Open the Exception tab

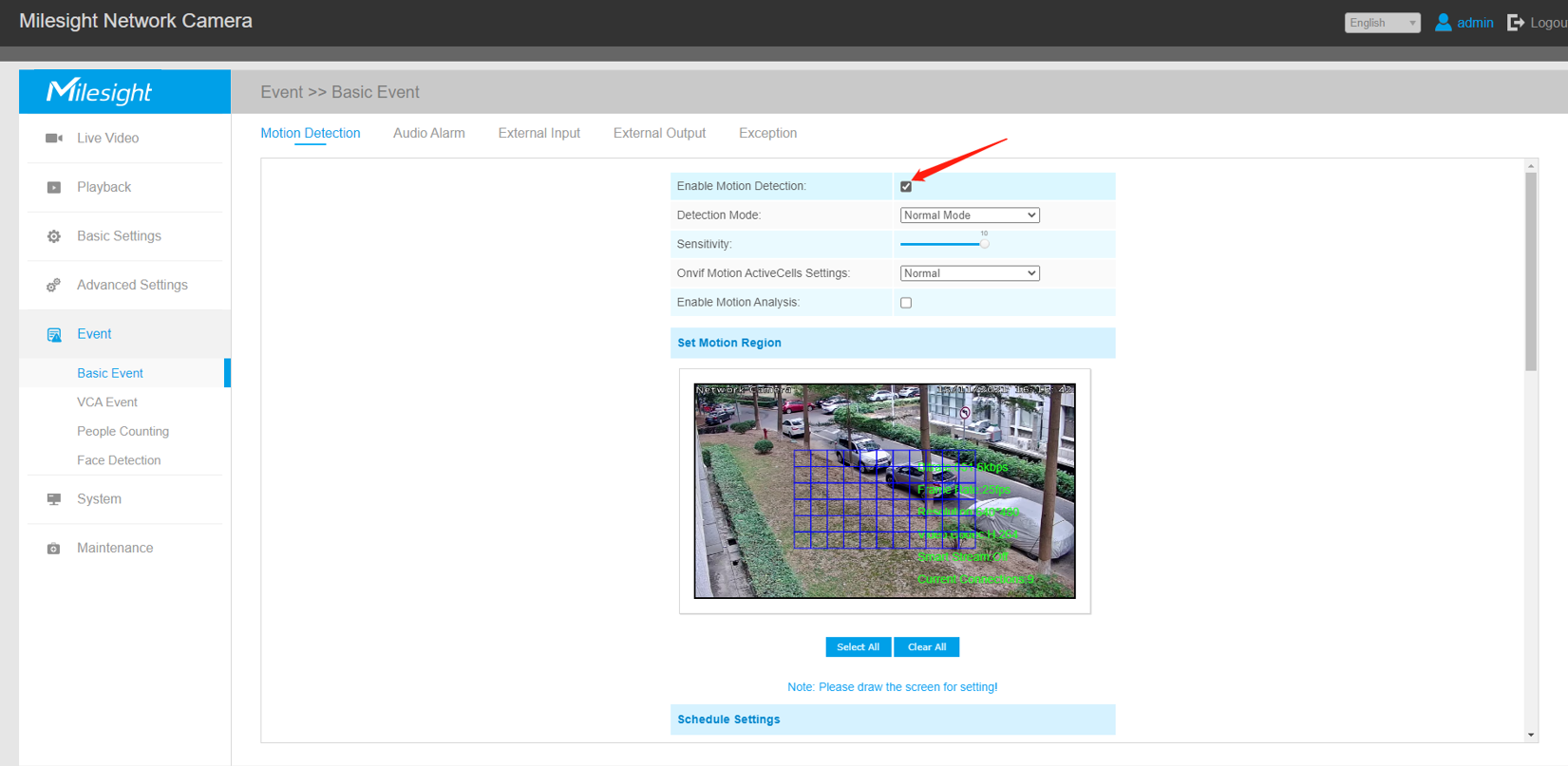pyautogui.click(x=767, y=133)
